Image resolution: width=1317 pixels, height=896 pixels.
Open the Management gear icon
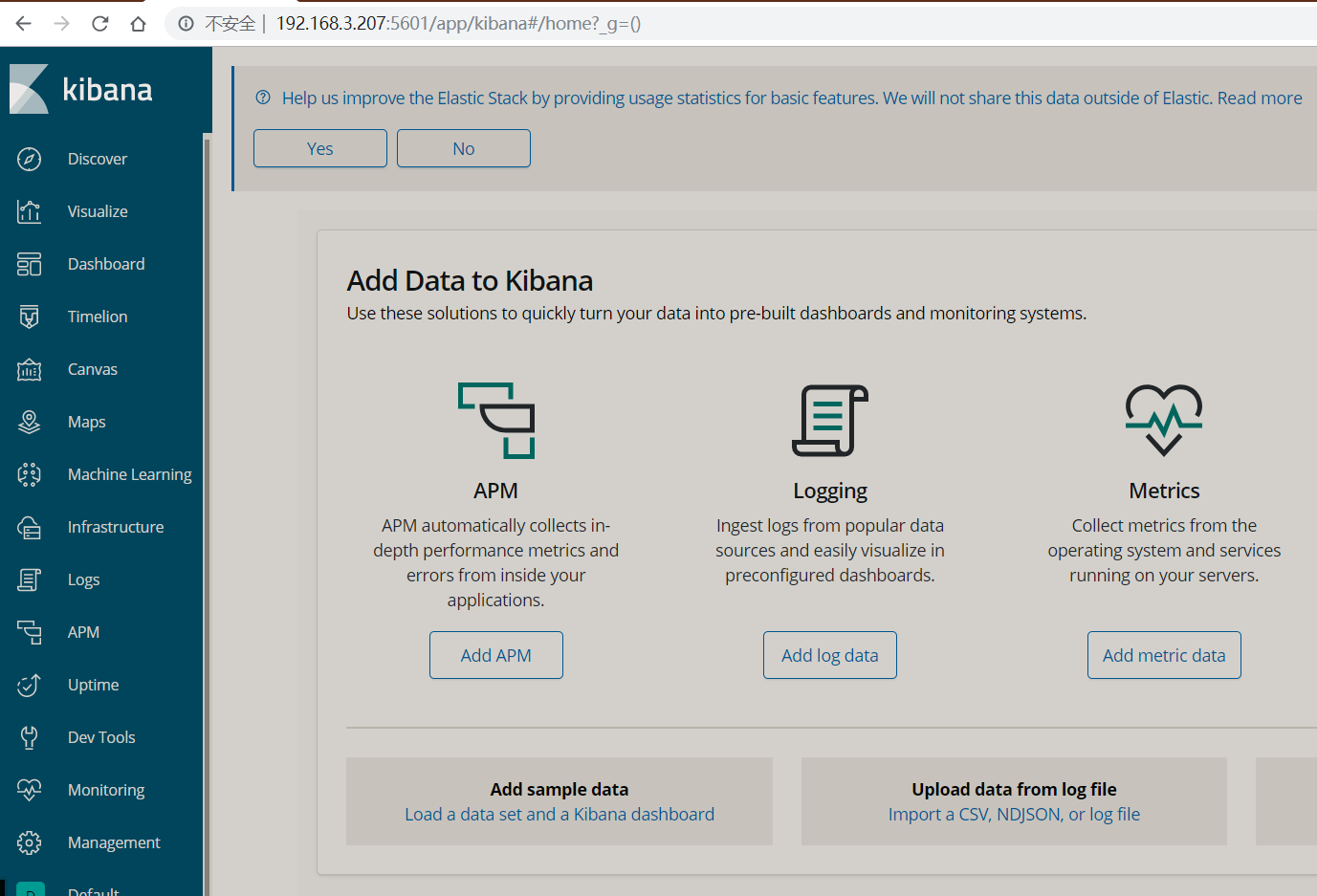[30, 842]
